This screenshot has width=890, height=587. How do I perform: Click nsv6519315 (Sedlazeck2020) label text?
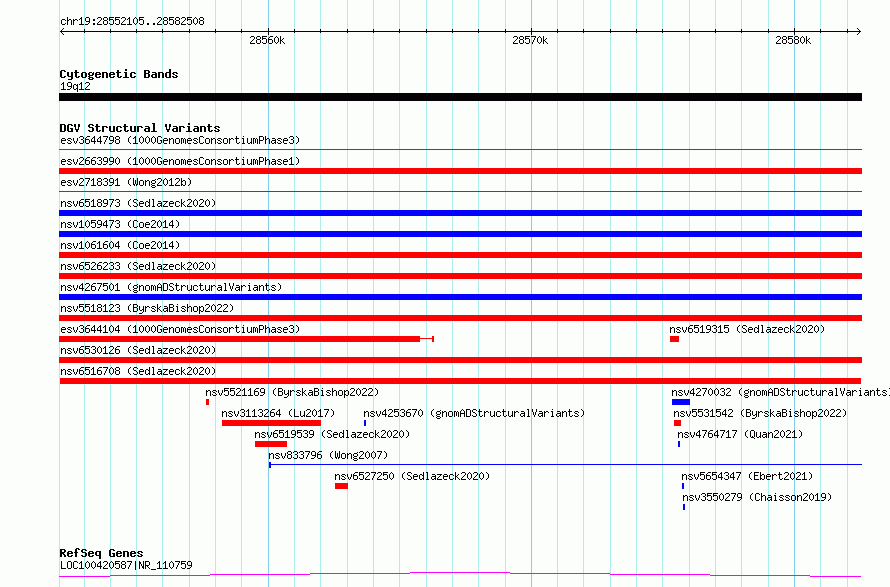click(747, 329)
